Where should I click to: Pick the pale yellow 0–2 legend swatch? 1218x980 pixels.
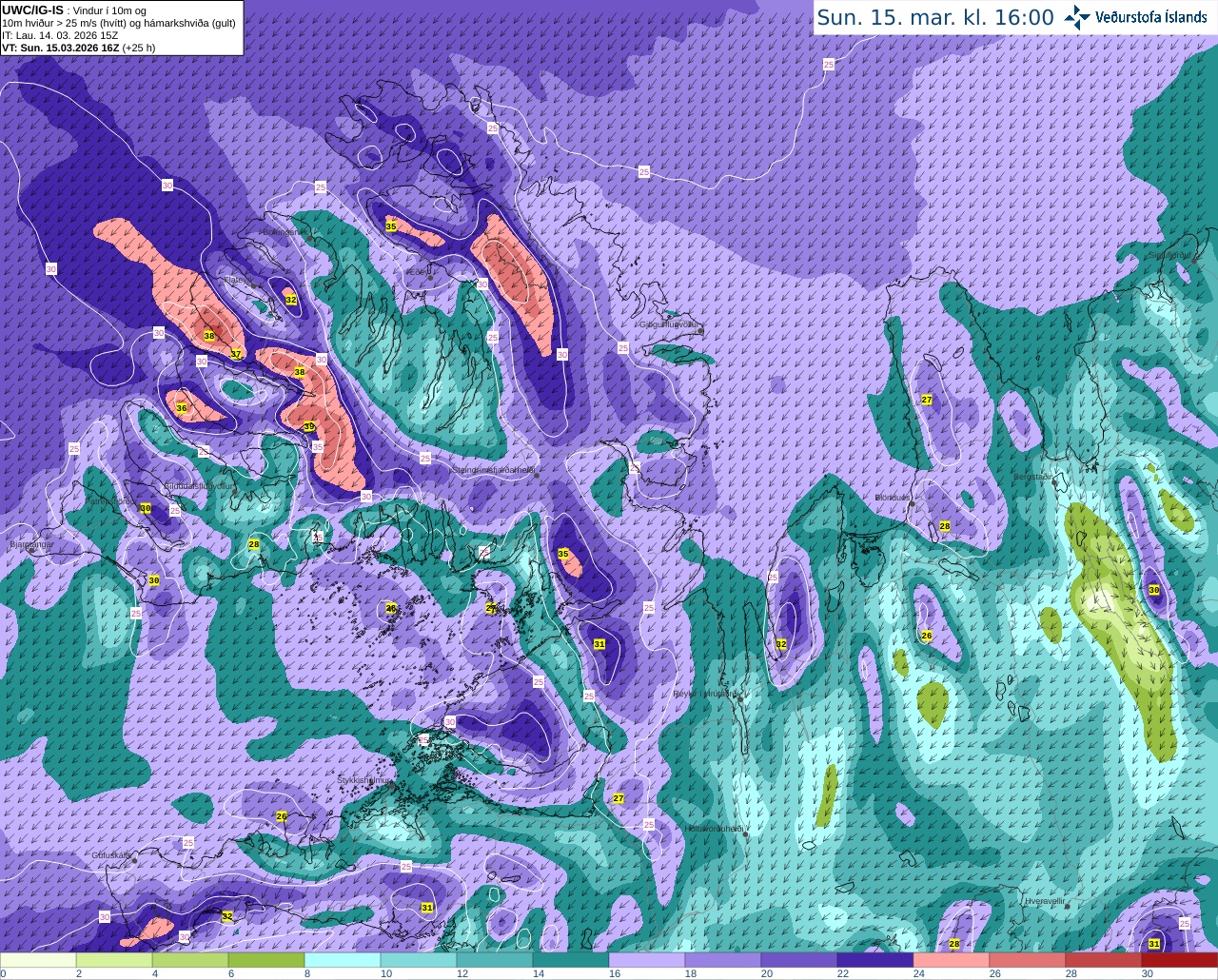tap(38, 960)
